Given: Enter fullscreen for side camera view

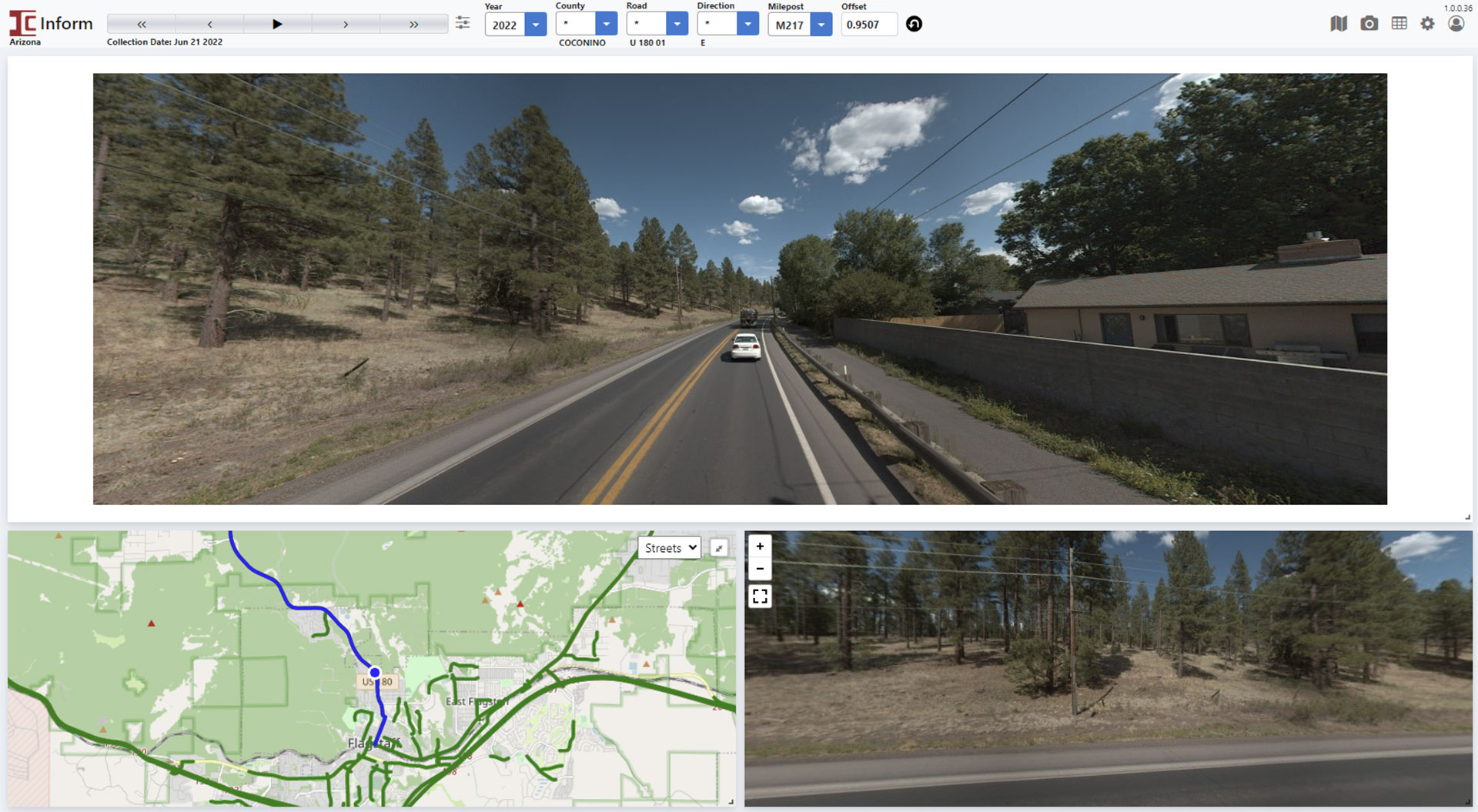Looking at the screenshot, I should pos(760,596).
